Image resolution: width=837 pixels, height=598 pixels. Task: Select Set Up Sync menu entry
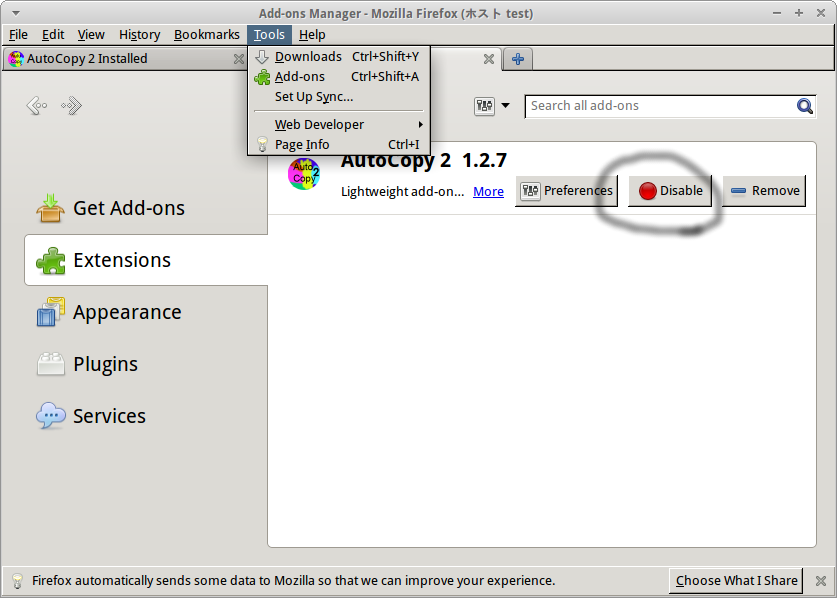coord(338,97)
